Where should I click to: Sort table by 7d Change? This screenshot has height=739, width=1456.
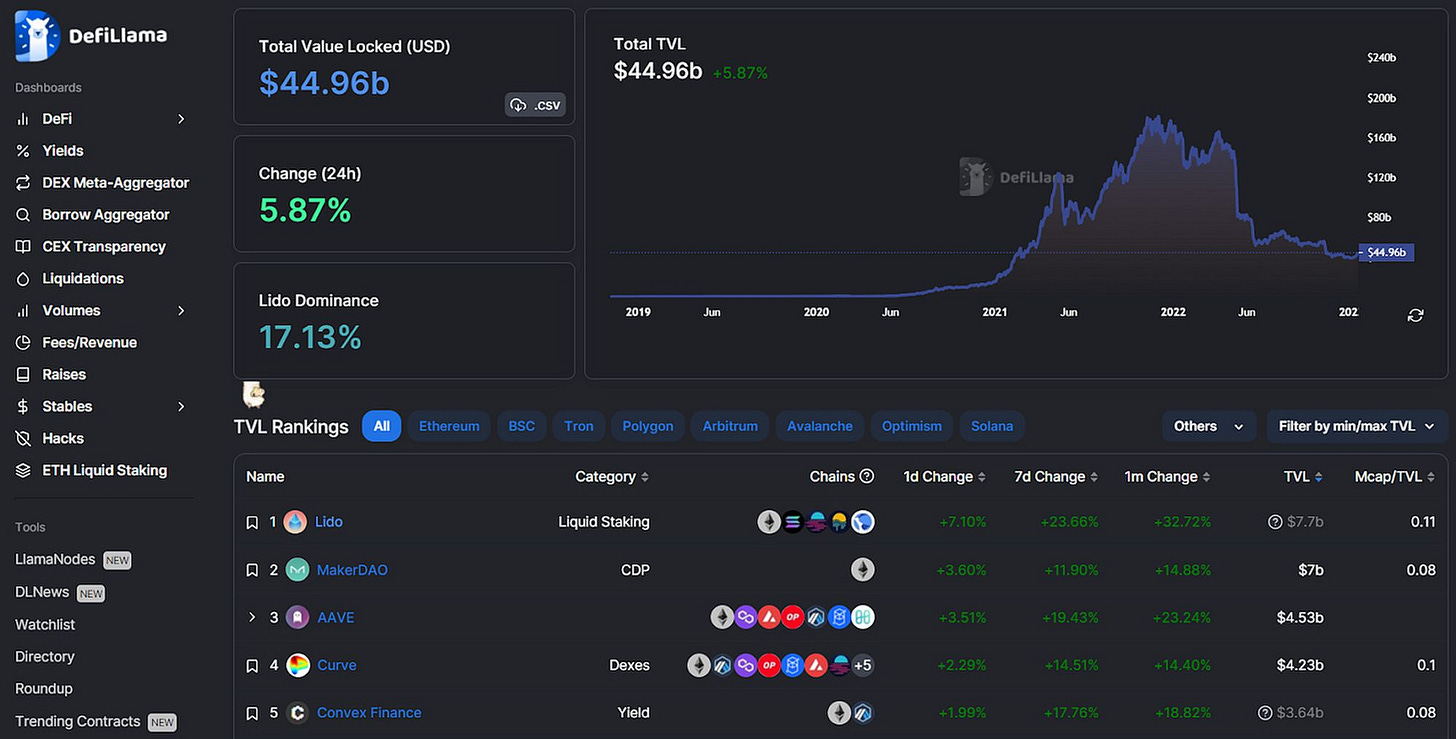1057,477
